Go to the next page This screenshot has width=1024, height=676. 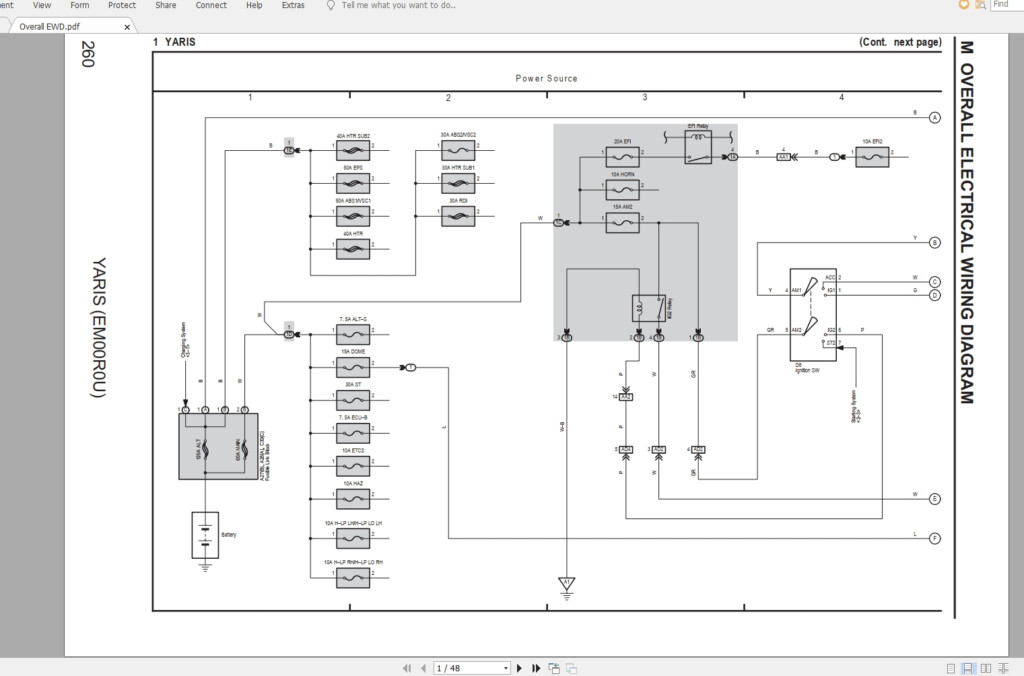[x=520, y=668]
